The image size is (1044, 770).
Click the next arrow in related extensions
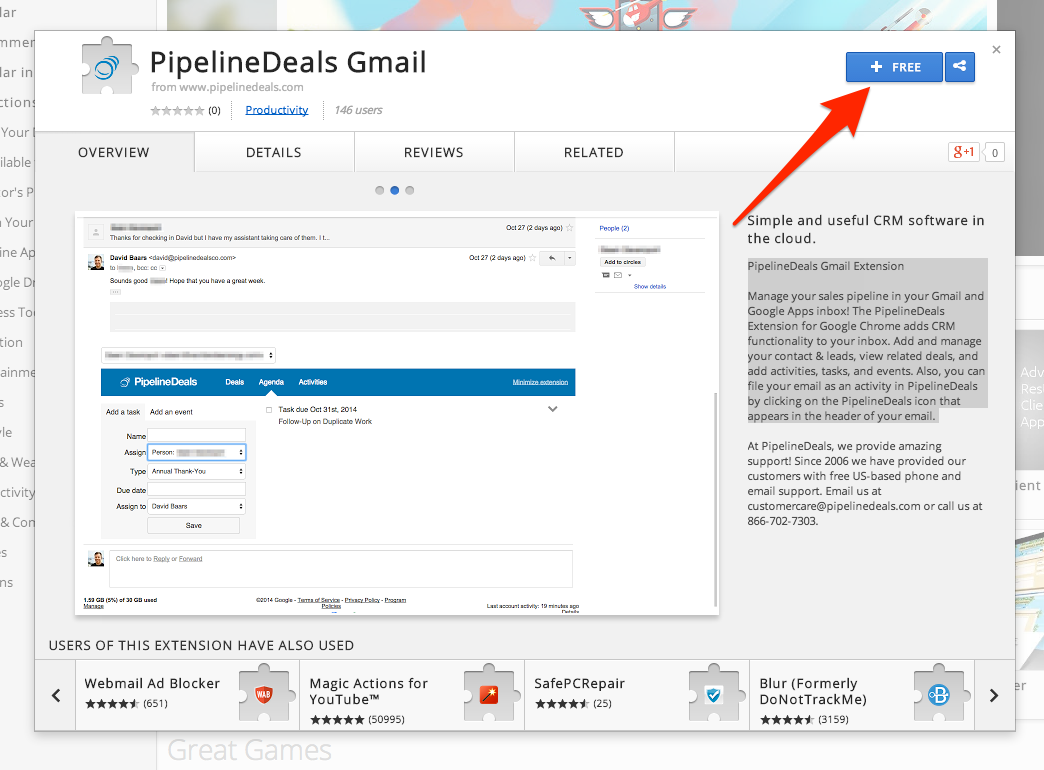tap(994, 695)
